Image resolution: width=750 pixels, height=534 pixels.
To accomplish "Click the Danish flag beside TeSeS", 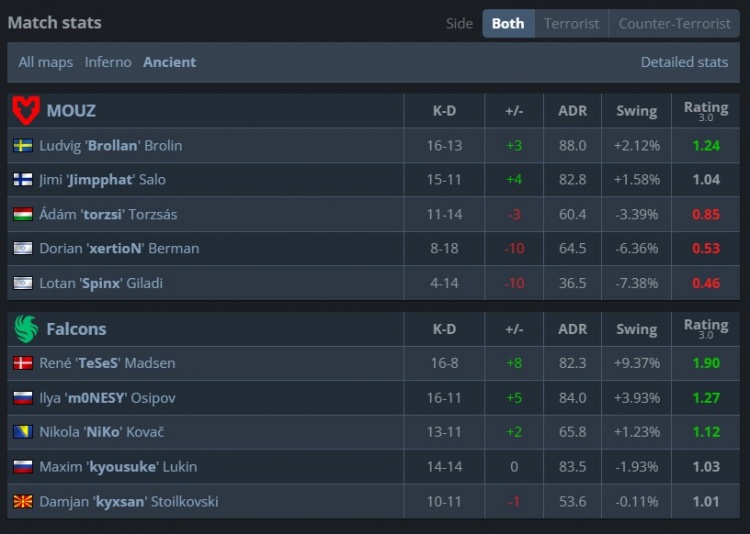I will (23, 363).
